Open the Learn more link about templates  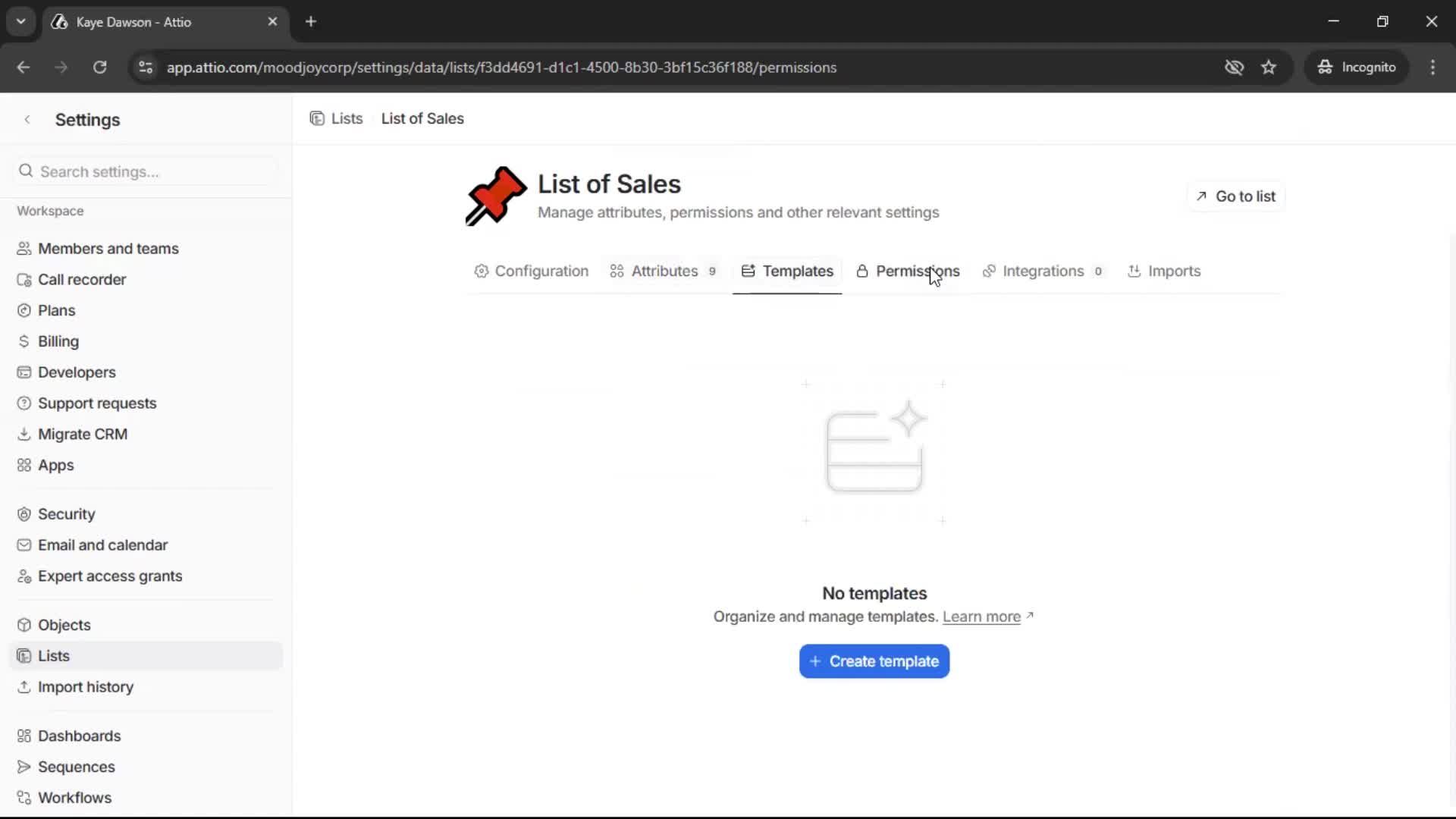point(982,617)
